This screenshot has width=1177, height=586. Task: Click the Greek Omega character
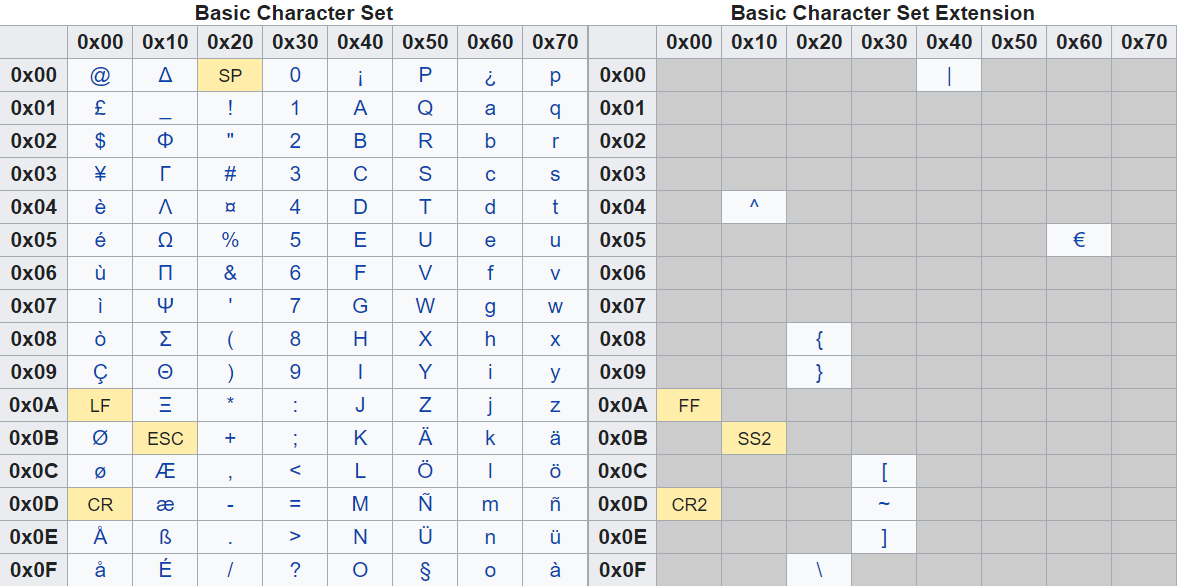(165, 240)
